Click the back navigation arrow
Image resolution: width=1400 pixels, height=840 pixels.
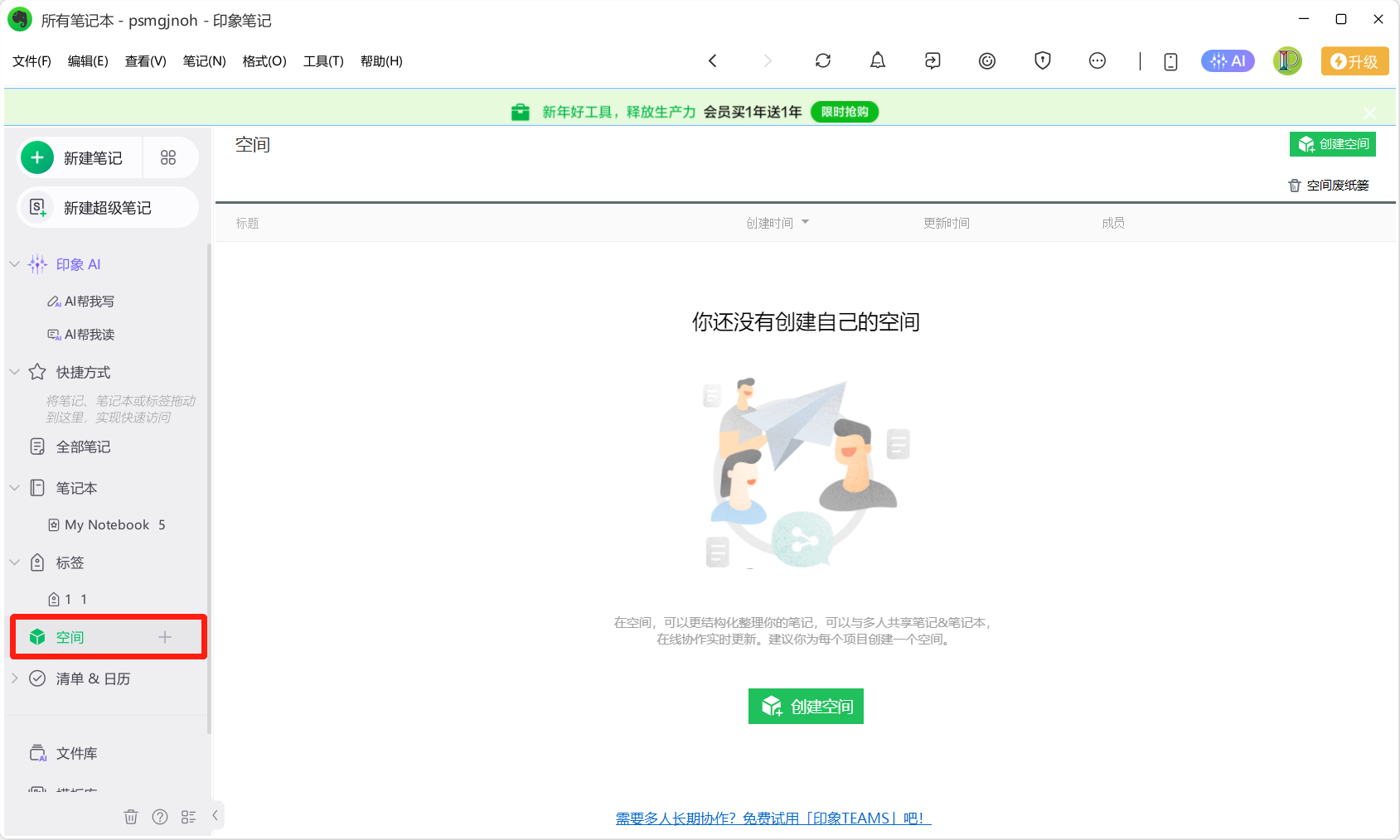click(x=712, y=60)
